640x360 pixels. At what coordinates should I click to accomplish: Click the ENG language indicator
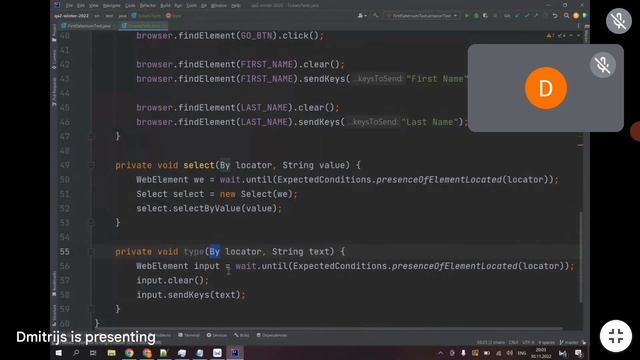click(522, 353)
